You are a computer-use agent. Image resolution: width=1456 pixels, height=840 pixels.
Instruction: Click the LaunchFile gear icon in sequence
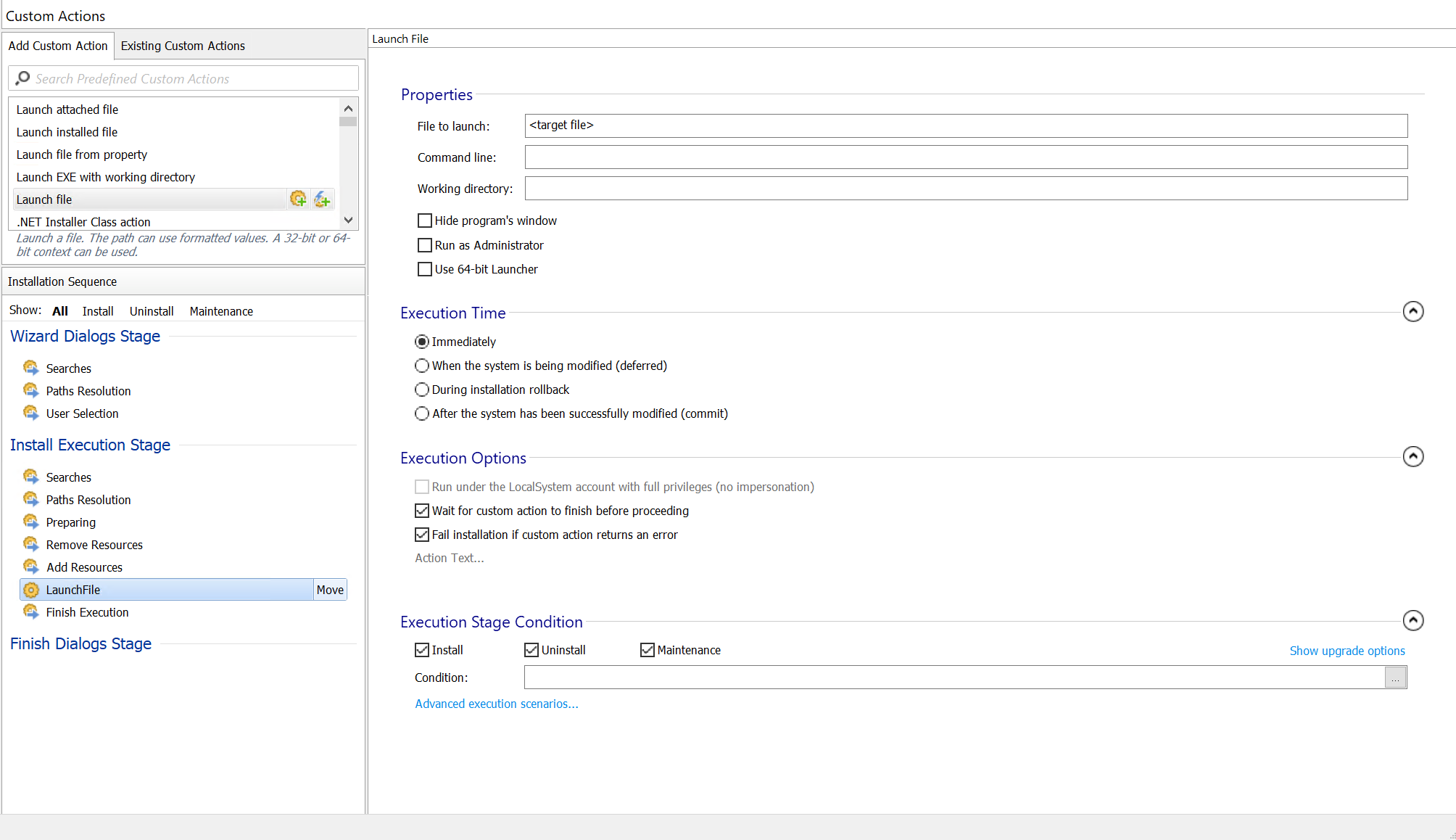pyautogui.click(x=31, y=590)
